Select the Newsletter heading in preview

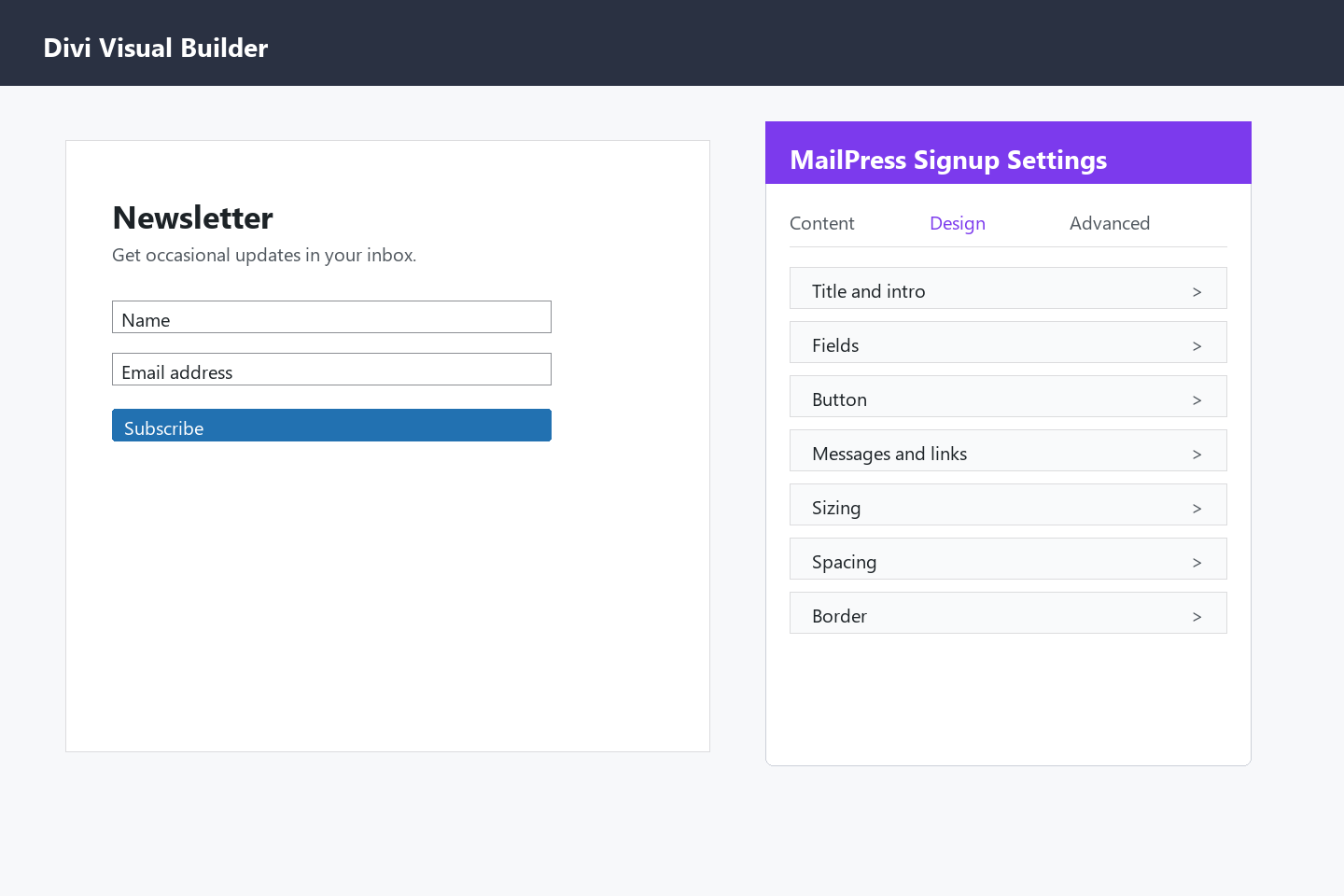(x=192, y=217)
